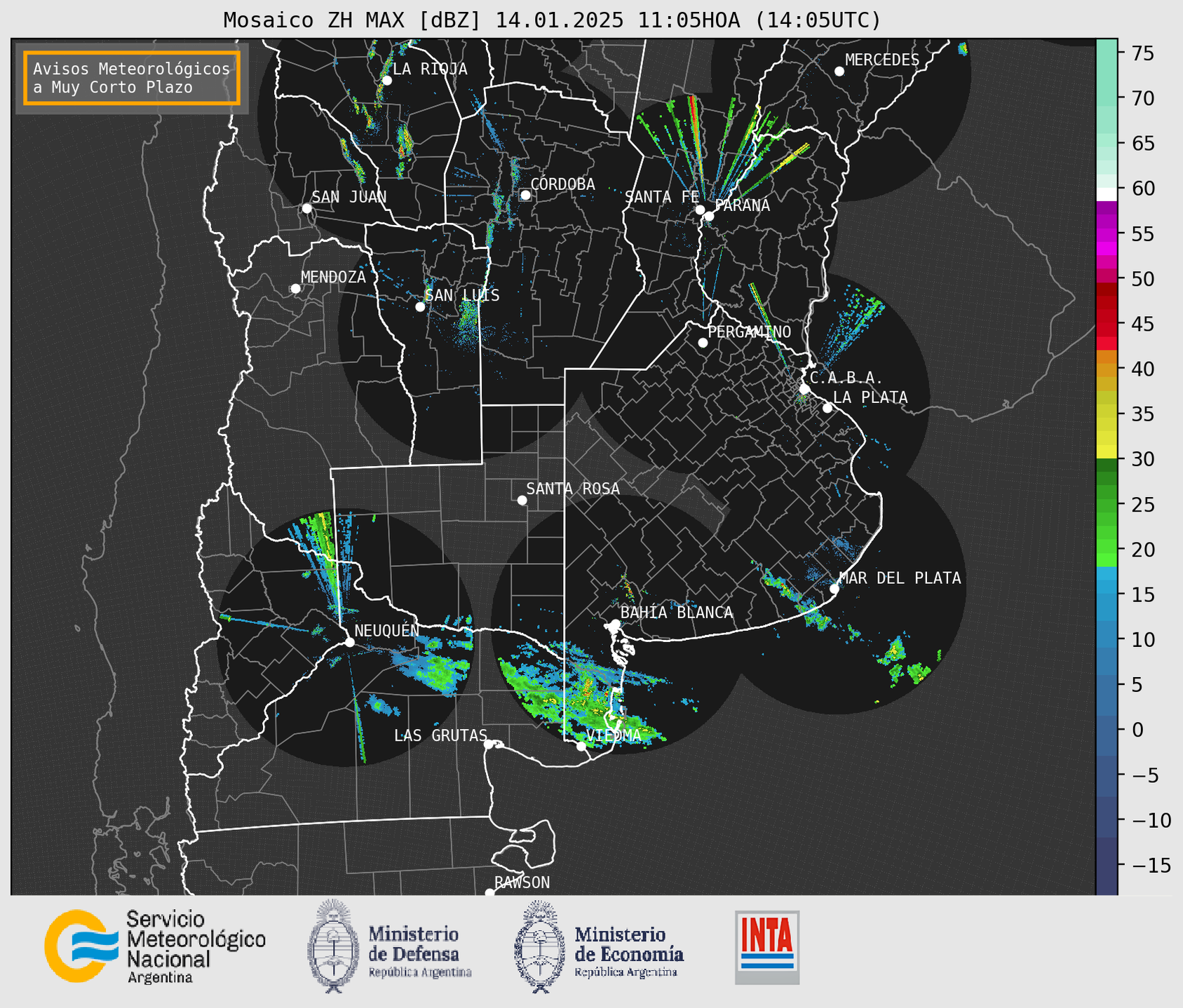Click the SANTA ROSA label text

pos(573,489)
